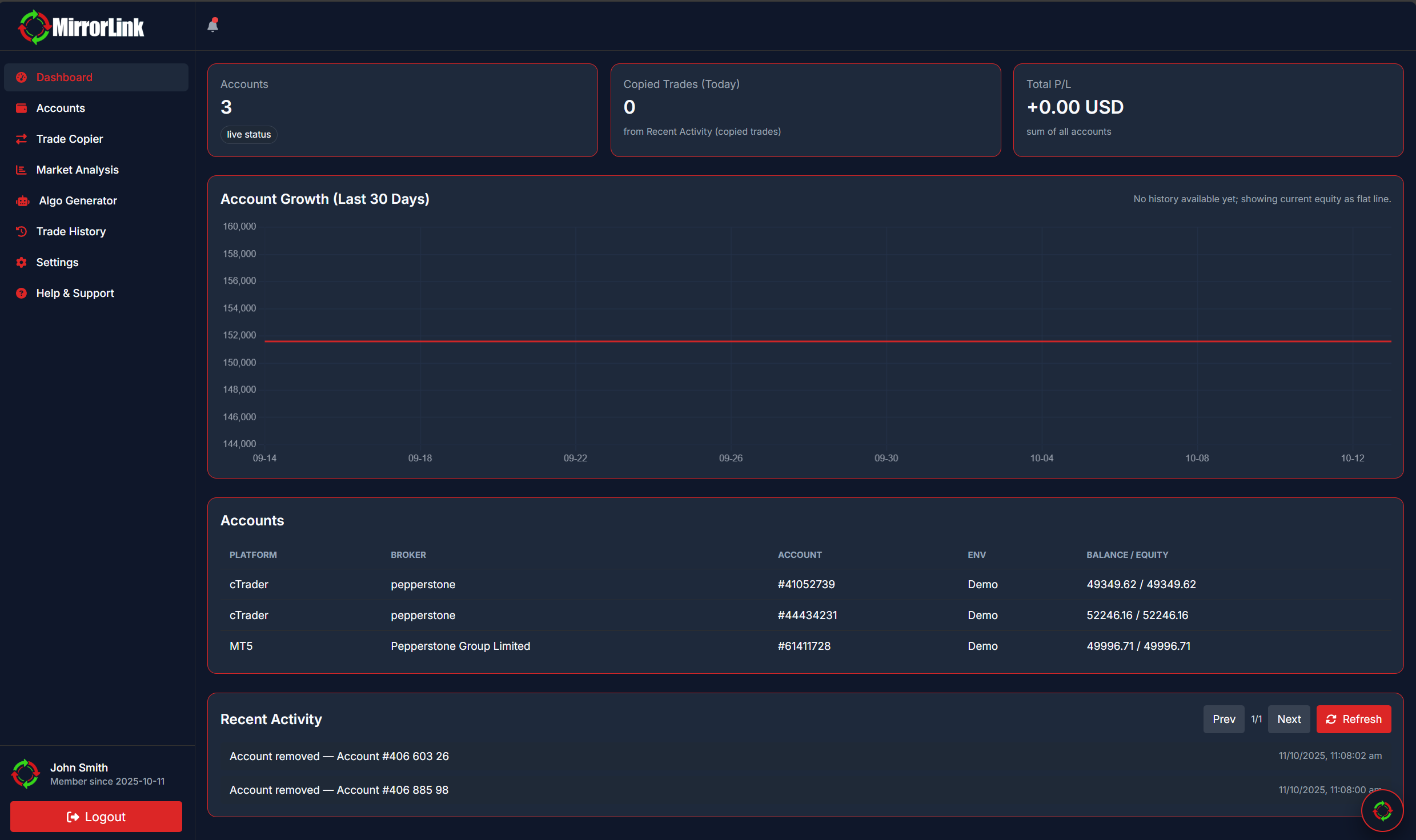Click the notification bell icon
The height and width of the screenshot is (840, 1416).
(213, 25)
